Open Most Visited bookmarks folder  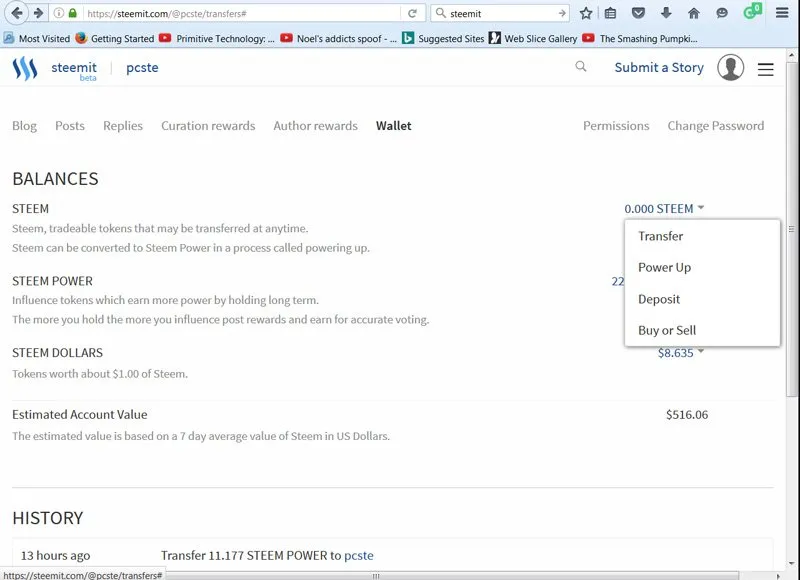pyautogui.click(x=37, y=38)
